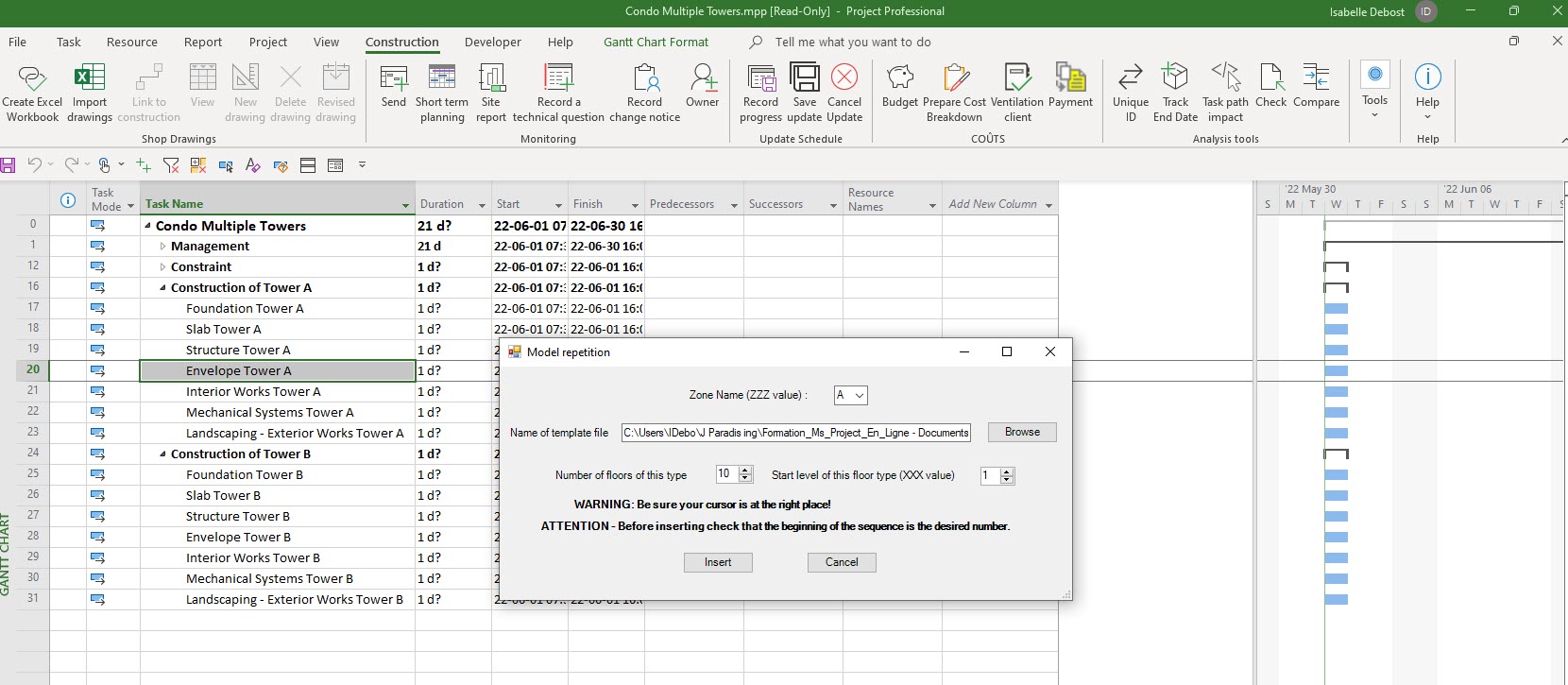
Task: Click the template file name field
Action: [x=795, y=433]
